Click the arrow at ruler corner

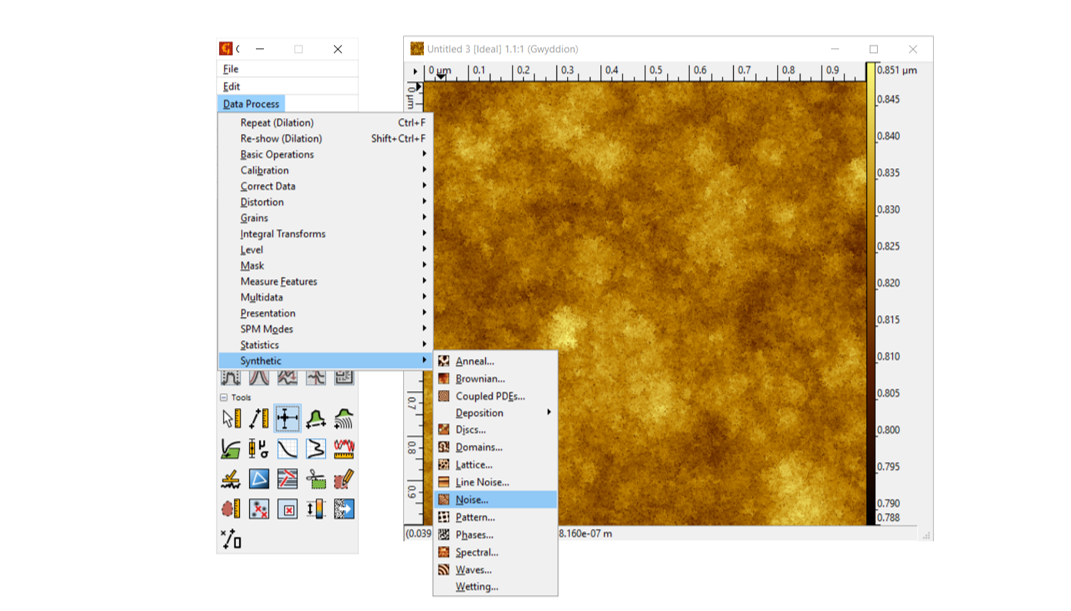pyautogui.click(x=416, y=71)
